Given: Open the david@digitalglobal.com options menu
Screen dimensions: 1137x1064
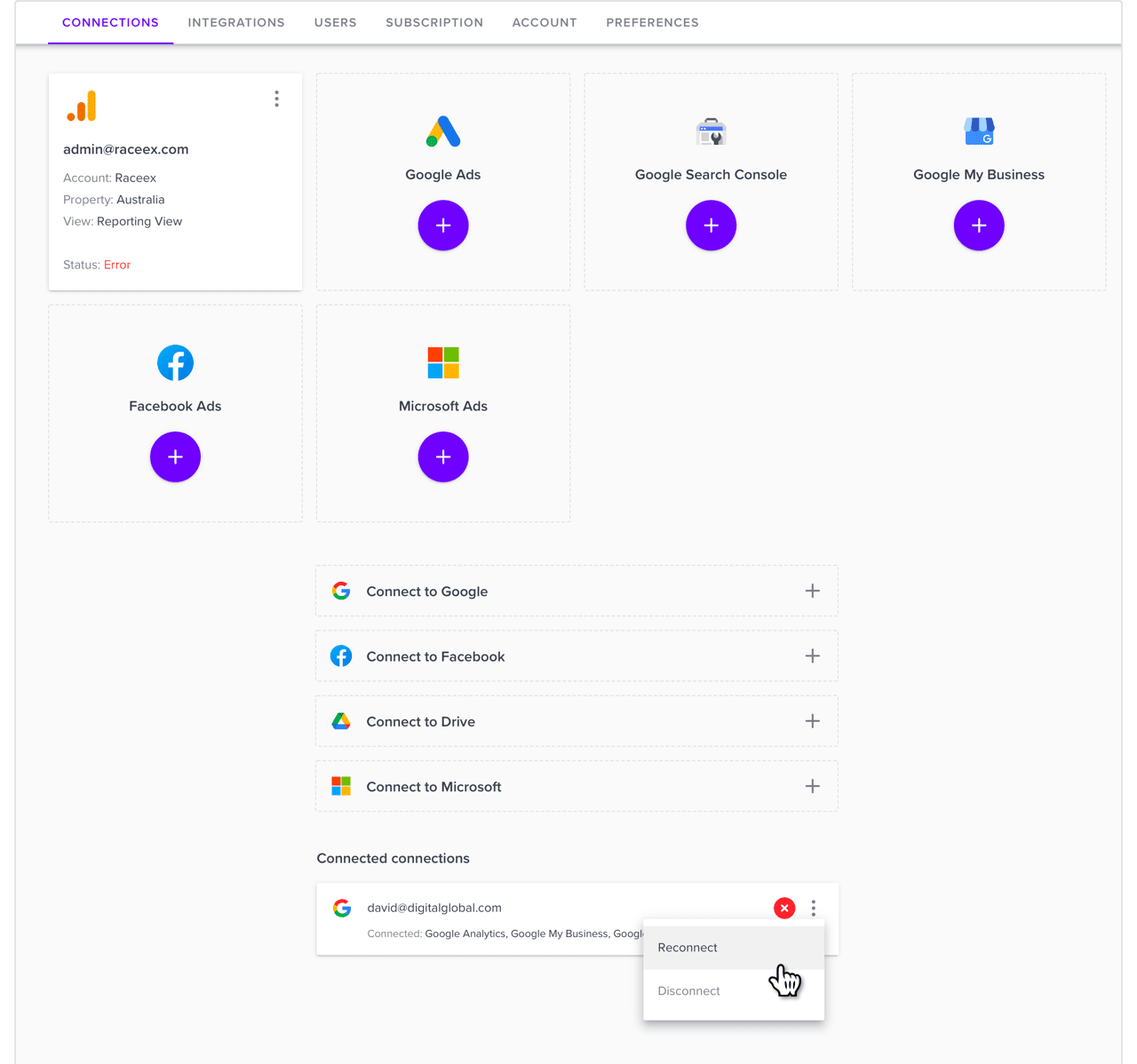Looking at the screenshot, I should [x=814, y=908].
